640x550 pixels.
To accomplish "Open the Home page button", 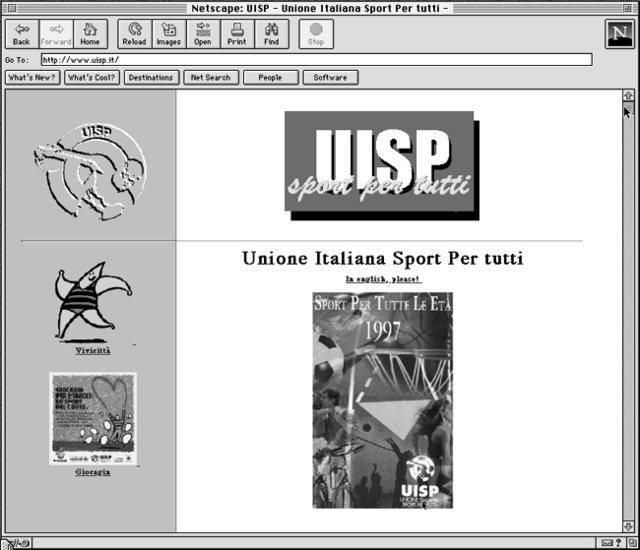I will (90, 34).
